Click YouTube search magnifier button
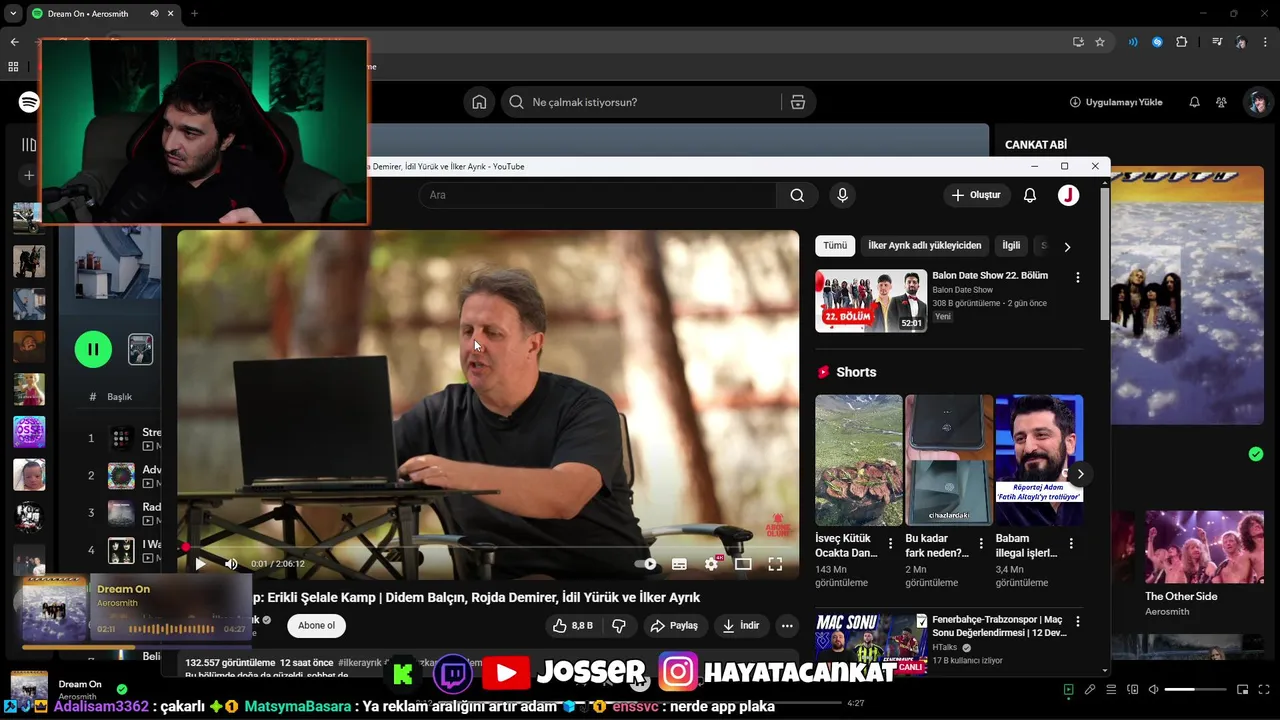This screenshot has height=720, width=1280. 797,195
